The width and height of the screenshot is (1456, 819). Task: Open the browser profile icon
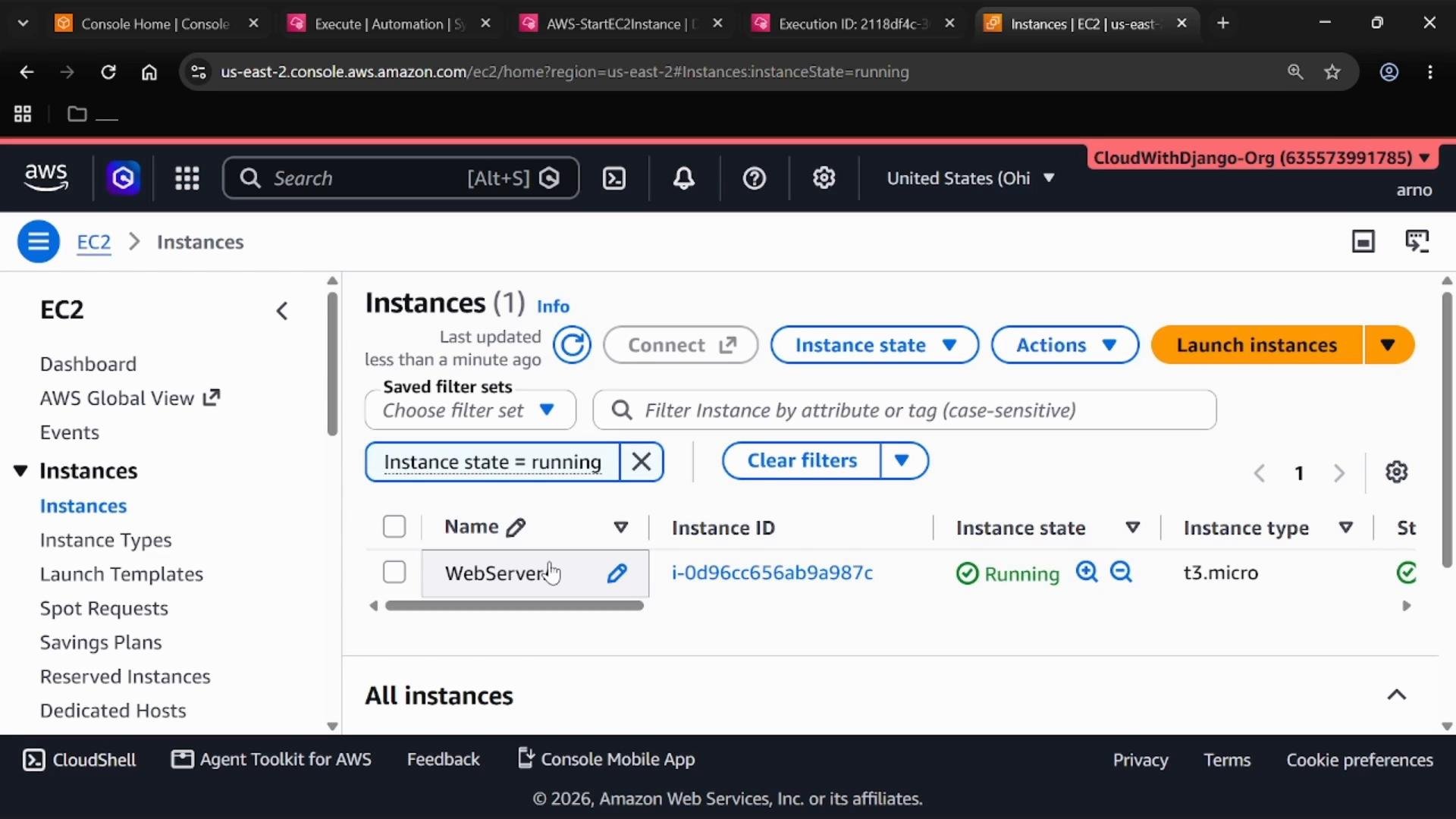click(x=1389, y=72)
